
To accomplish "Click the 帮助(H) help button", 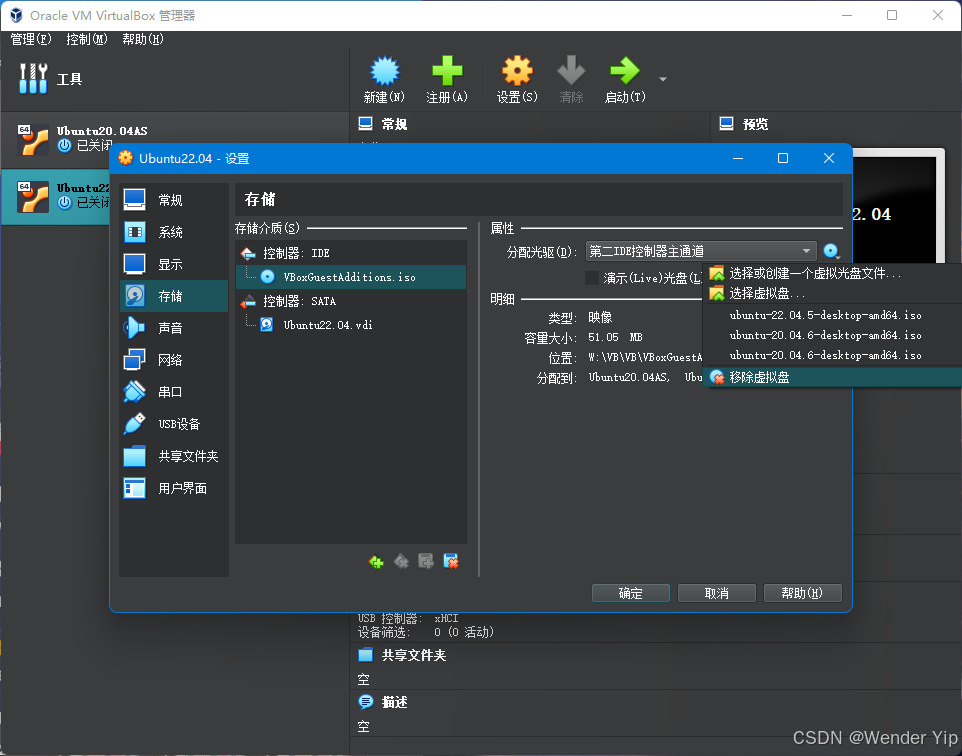I will [802, 593].
